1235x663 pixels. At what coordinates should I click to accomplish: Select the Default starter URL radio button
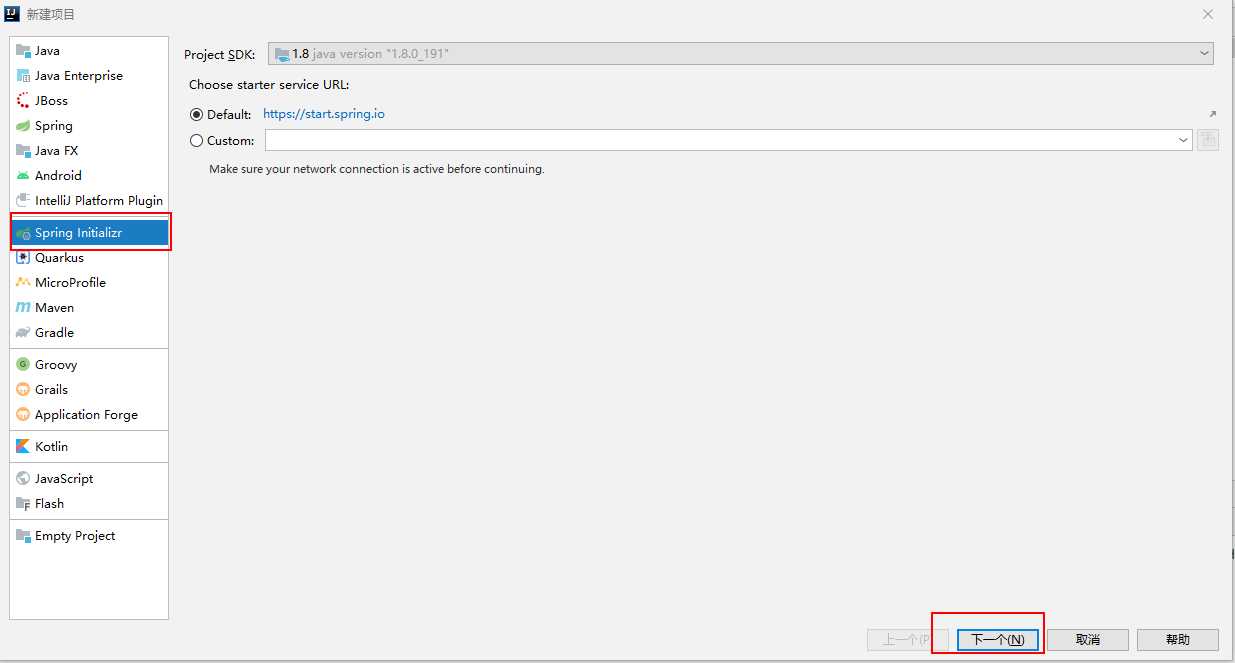(x=196, y=115)
